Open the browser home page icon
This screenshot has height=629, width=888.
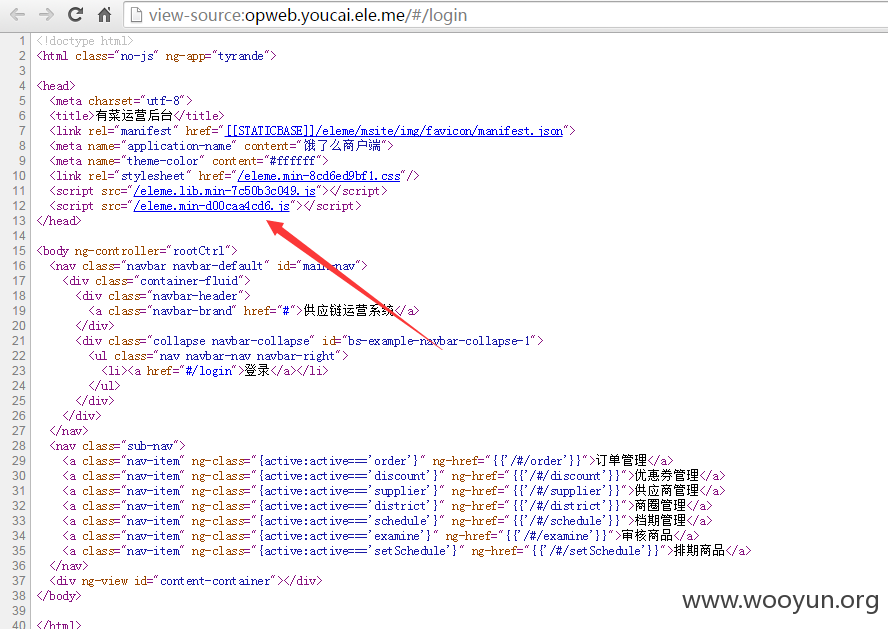[104, 14]
